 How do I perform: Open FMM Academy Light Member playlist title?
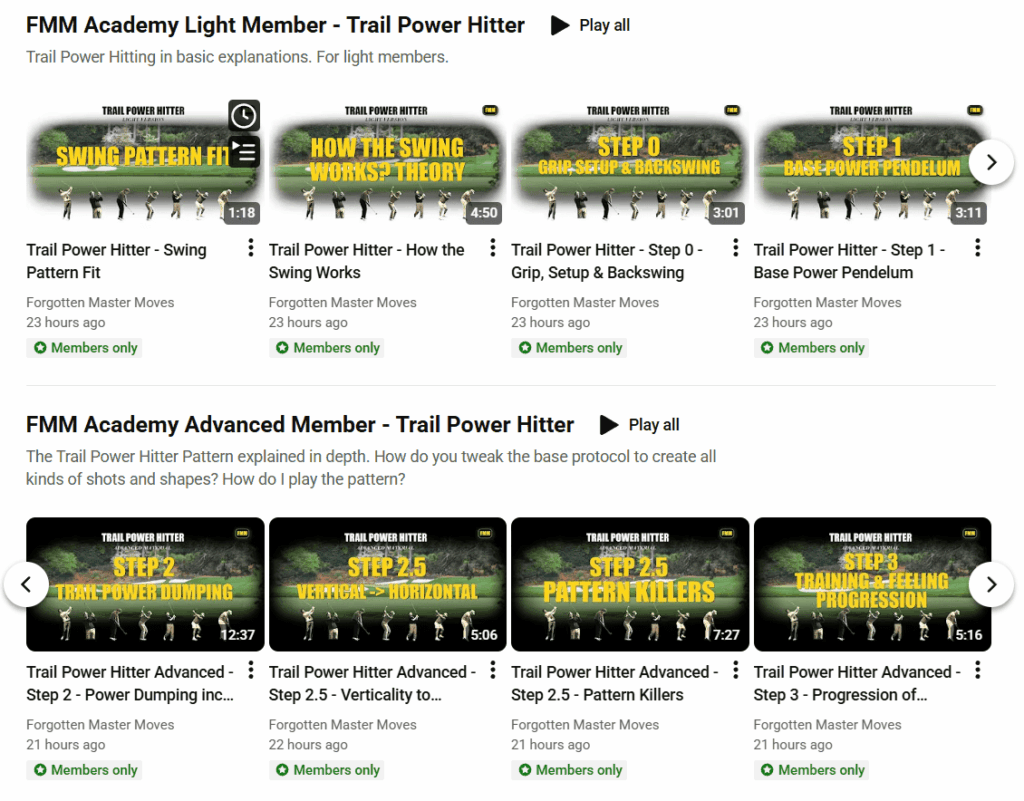275,26
